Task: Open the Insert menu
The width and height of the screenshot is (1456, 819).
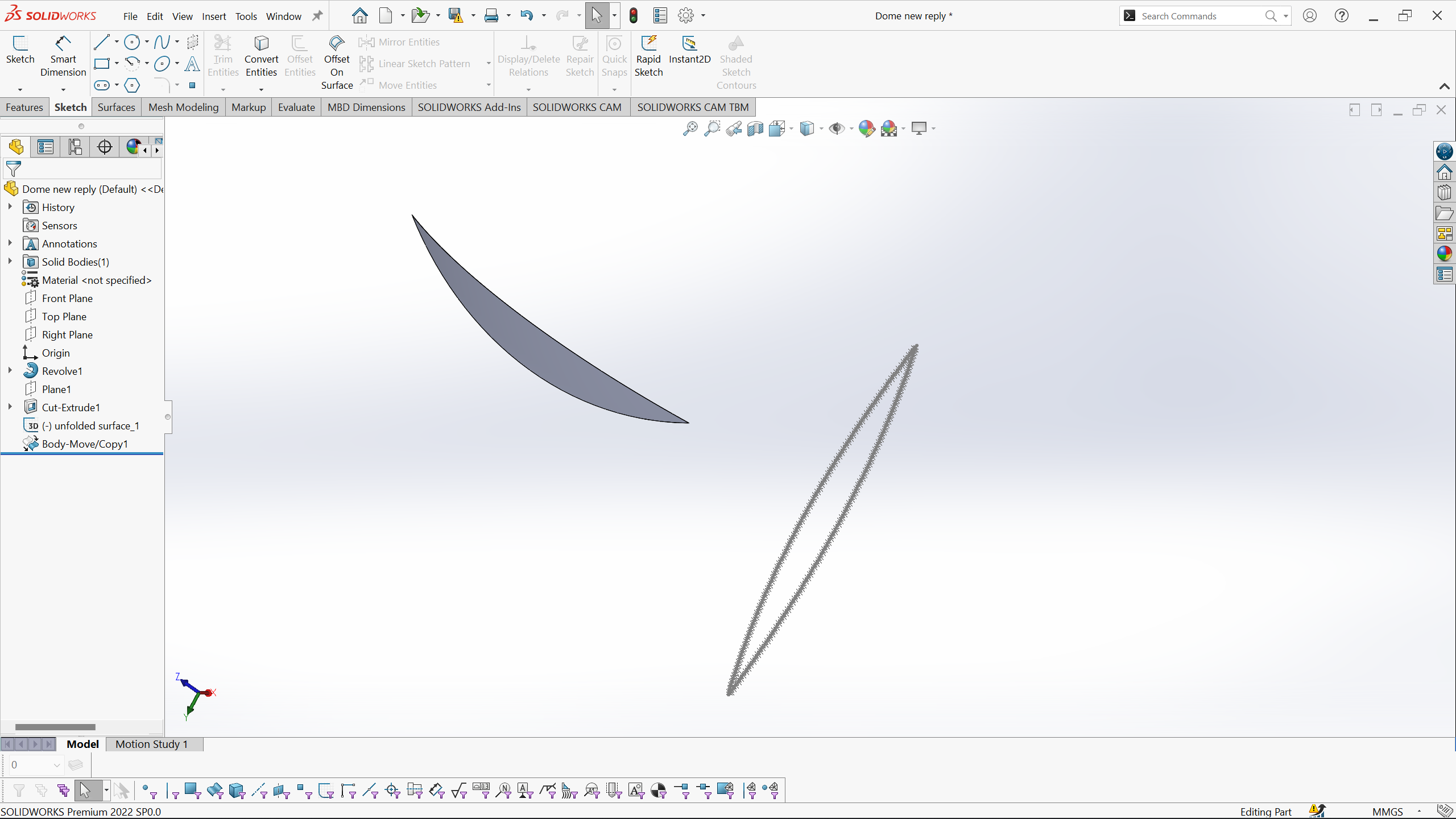Action: (214, 16)
